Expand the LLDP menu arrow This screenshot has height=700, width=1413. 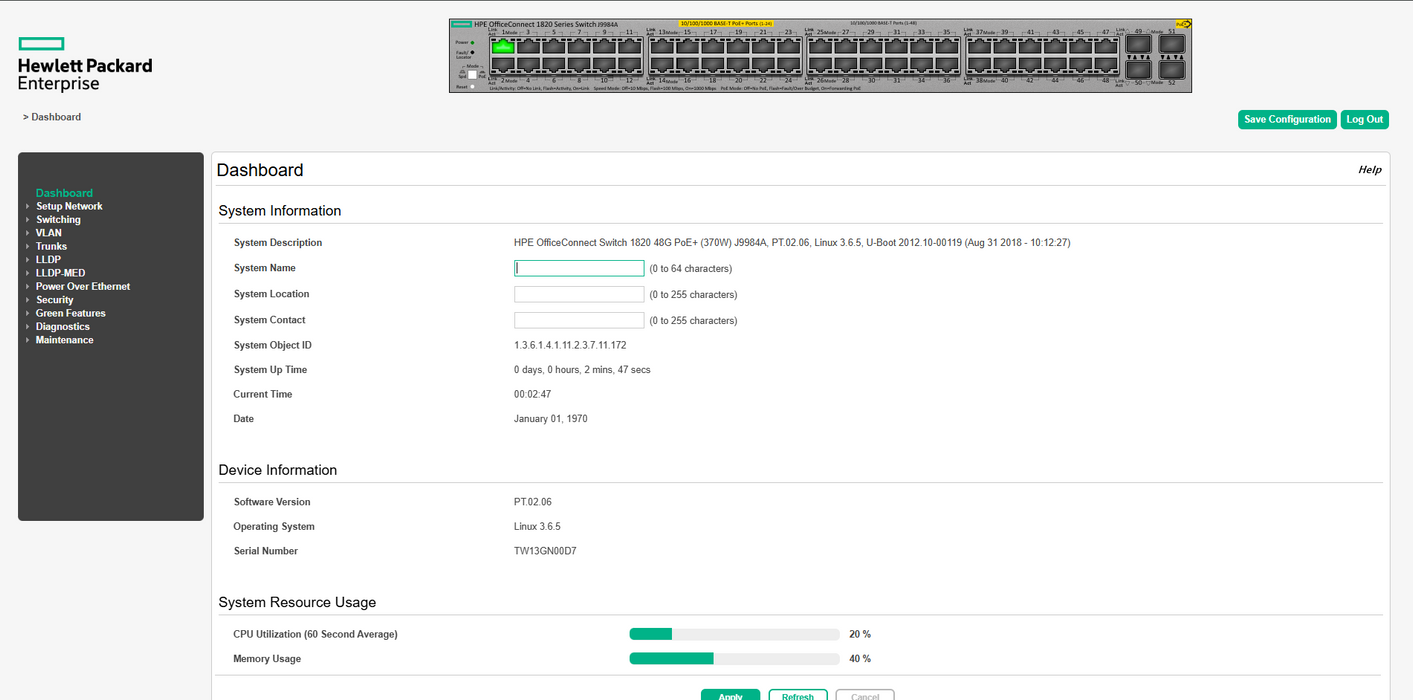click(x=27, y=259)
